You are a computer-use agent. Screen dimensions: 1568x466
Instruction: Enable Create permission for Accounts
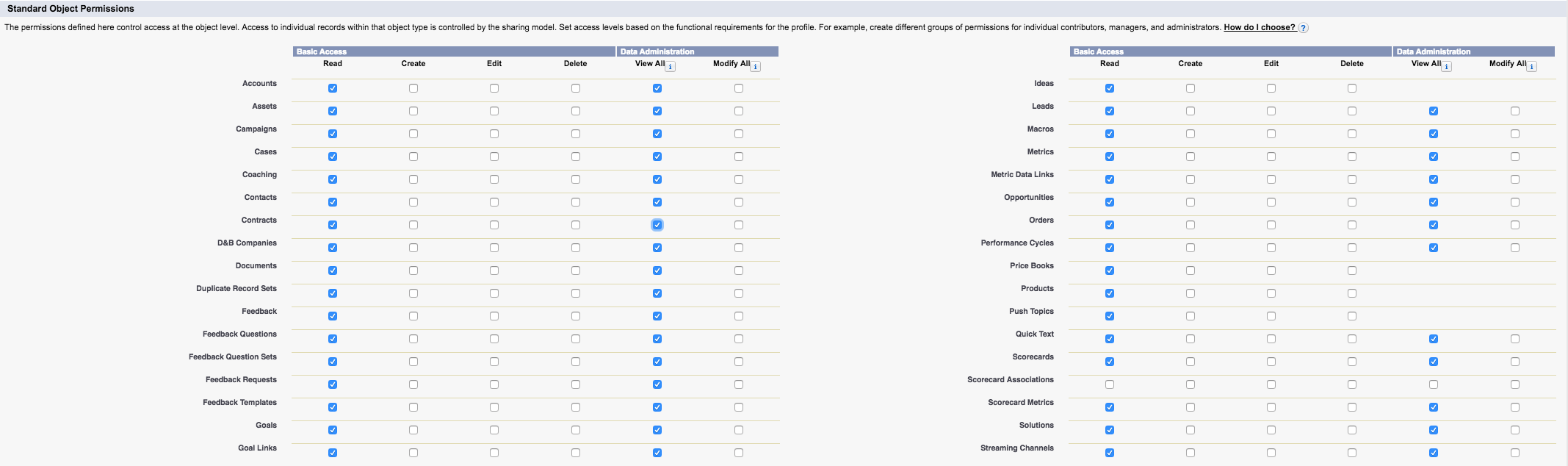click(413, 88)
